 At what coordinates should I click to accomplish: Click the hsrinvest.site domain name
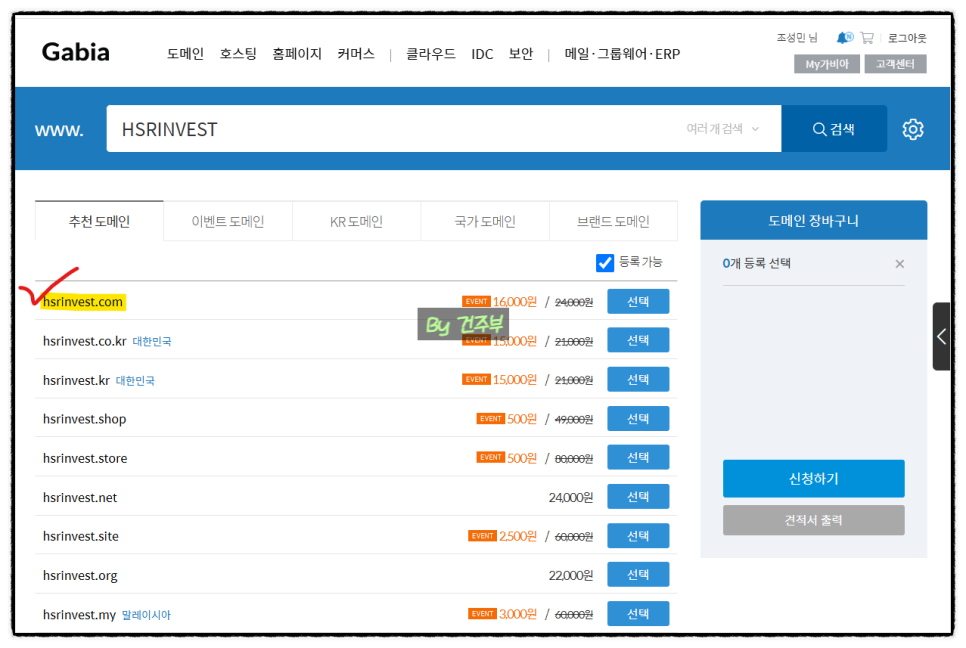click(81, 537)
